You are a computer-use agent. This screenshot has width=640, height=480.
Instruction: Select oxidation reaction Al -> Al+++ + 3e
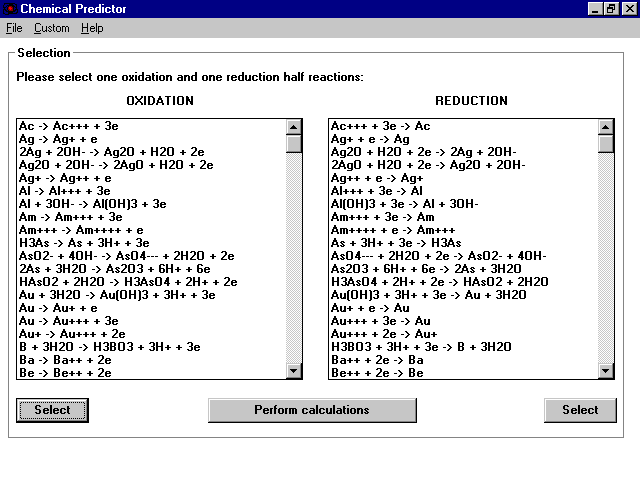click(x=66, y=190)
